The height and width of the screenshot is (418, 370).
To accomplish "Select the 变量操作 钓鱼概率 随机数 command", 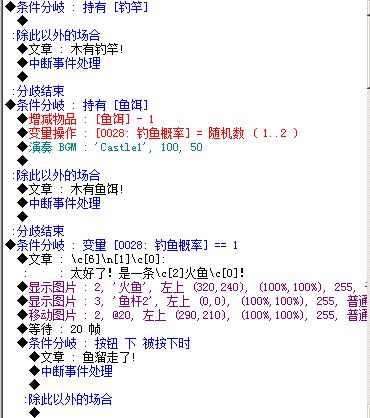I will tap(158, 133).
